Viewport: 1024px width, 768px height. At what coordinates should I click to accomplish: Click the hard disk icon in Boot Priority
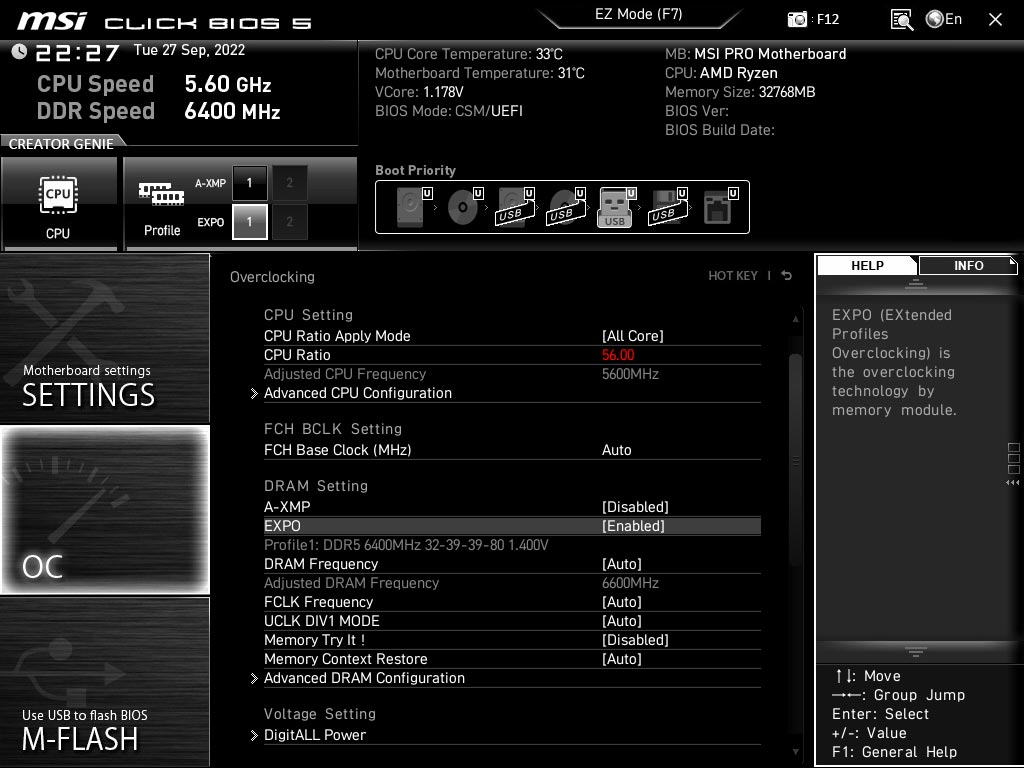coord(410,205)
